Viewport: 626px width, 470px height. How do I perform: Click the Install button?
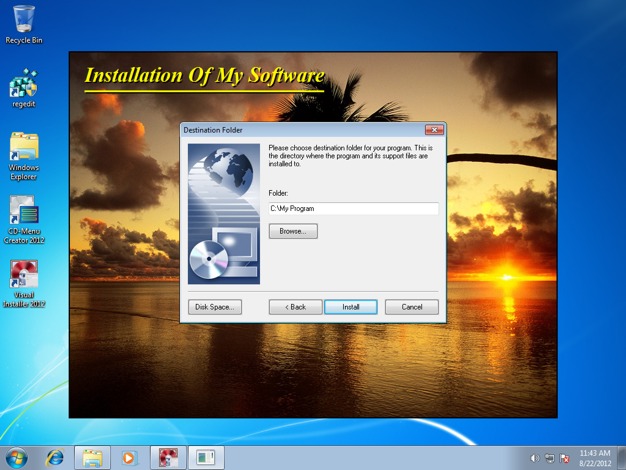click(x=351, y=307)
